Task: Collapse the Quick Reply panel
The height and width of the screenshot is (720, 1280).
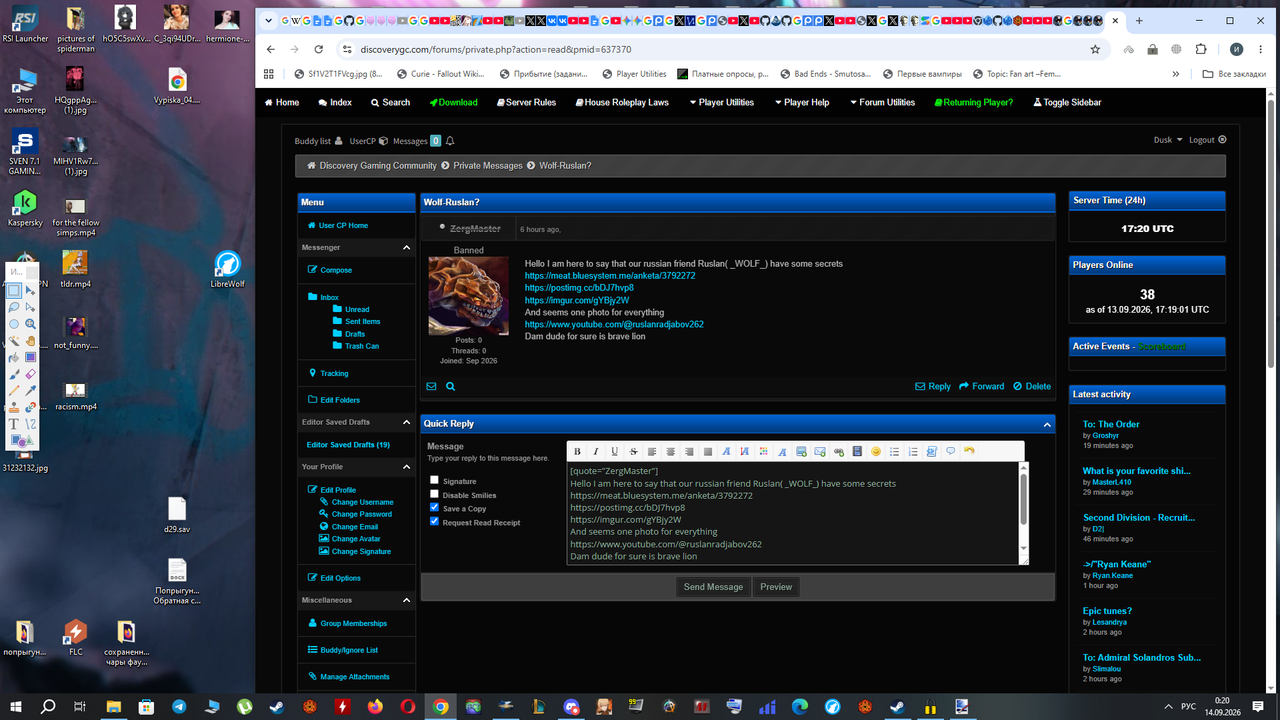Action: 1048,424
